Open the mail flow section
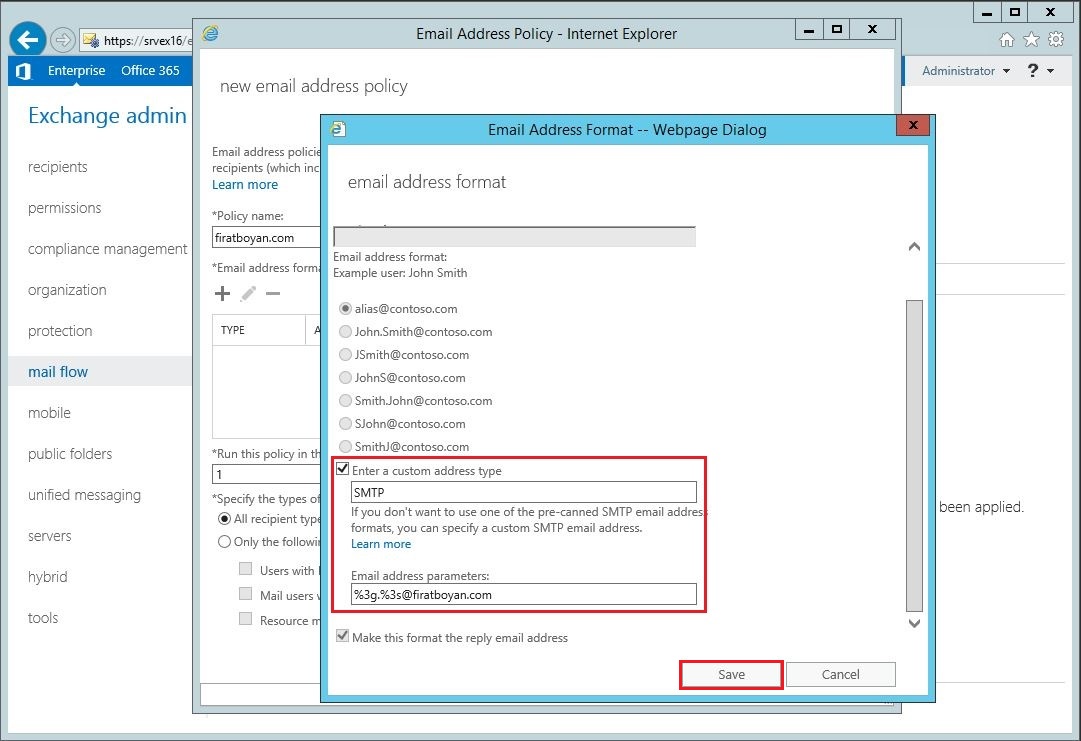 tap(58, 372)
